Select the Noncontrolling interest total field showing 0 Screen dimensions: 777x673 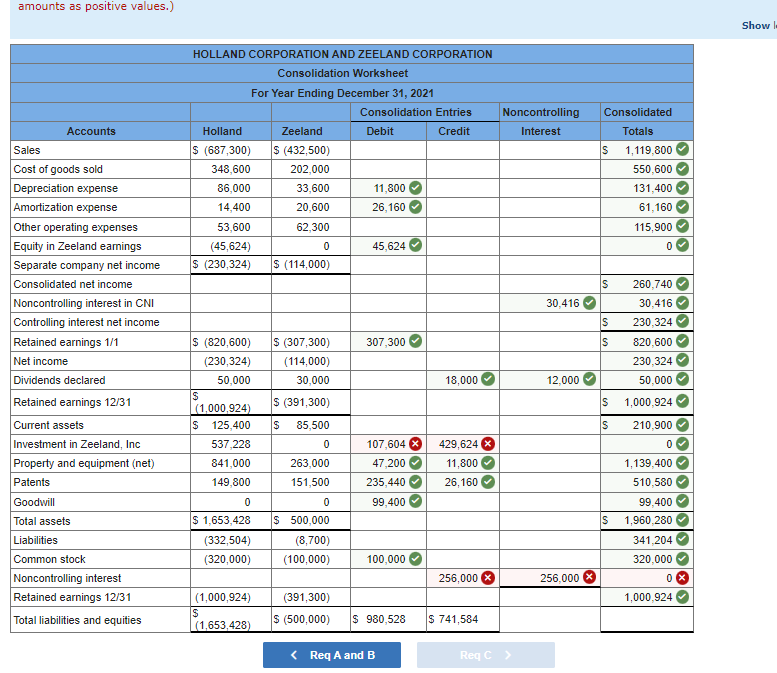point(647,578)
